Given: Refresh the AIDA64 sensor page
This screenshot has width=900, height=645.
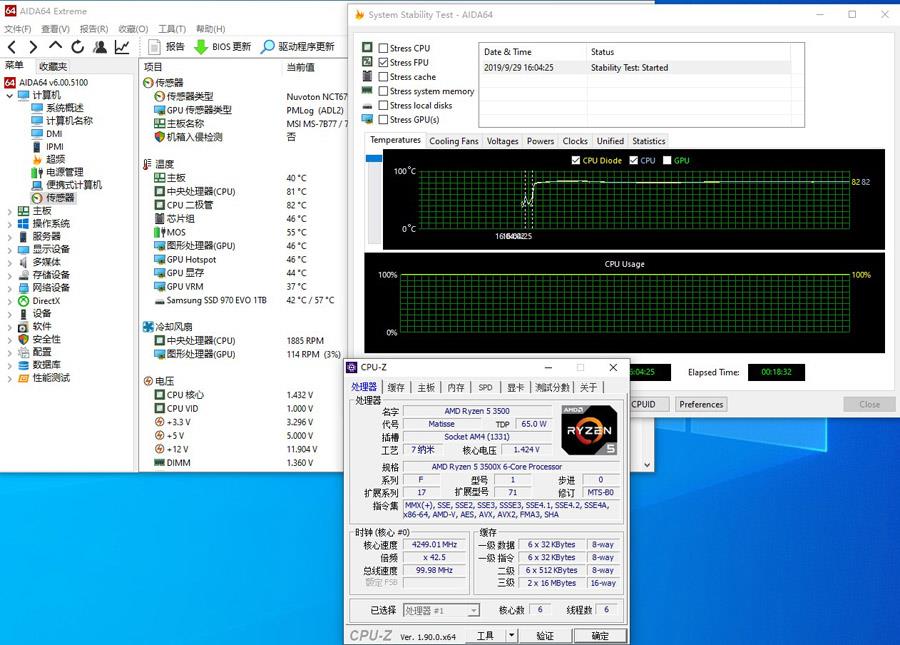Looking at the screenshot, I should [77, 47].
